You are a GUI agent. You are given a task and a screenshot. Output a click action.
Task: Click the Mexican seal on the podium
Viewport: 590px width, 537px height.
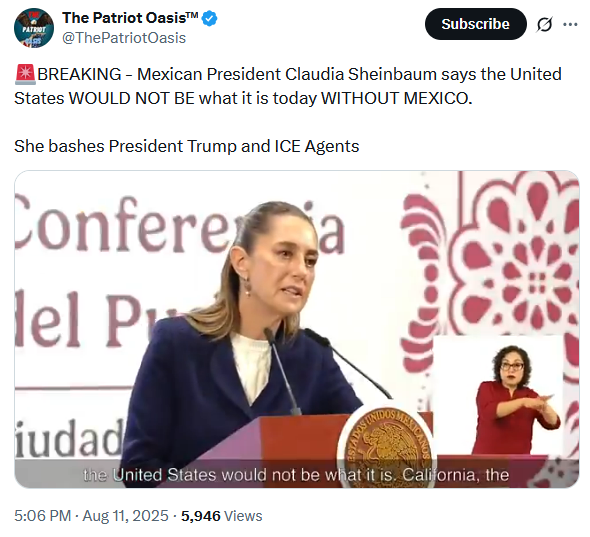click(x=388, y=447)
